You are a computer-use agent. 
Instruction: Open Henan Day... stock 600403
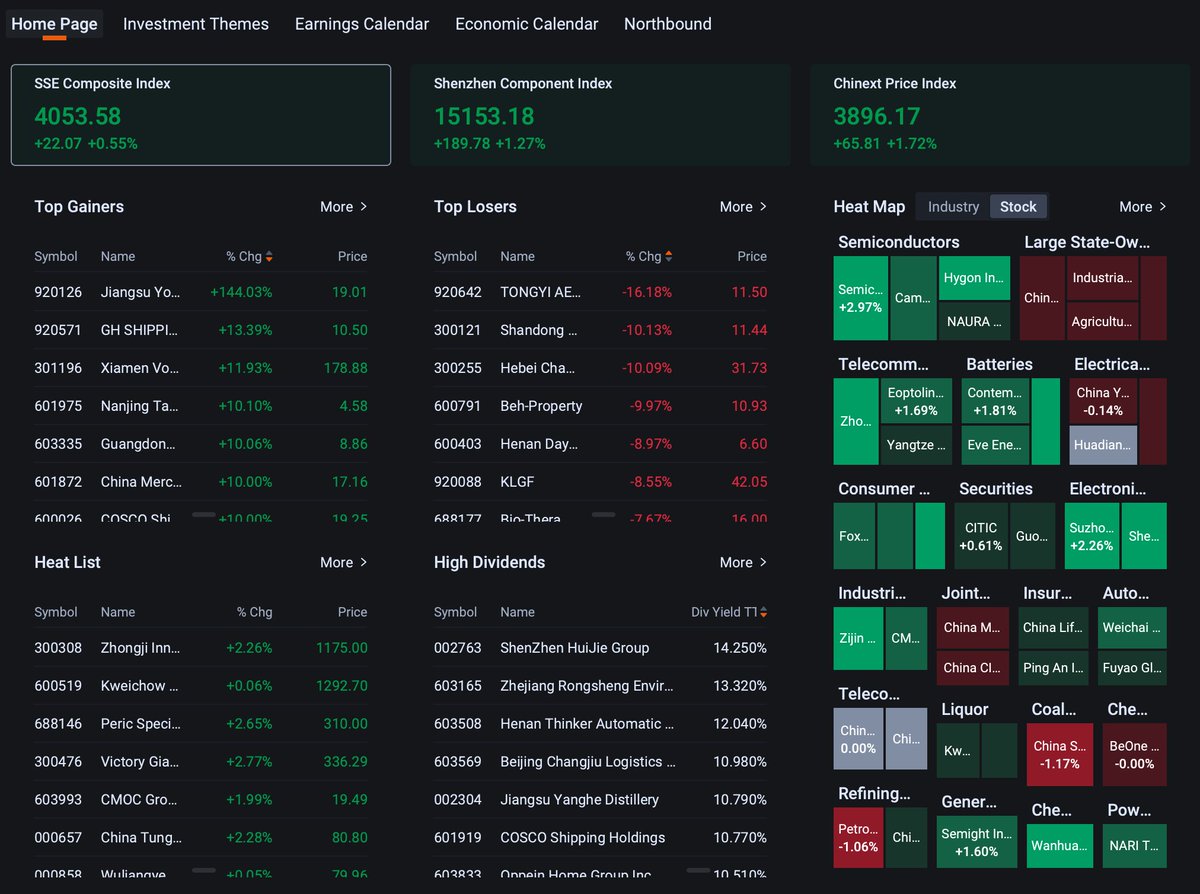[x=600, y=444]
